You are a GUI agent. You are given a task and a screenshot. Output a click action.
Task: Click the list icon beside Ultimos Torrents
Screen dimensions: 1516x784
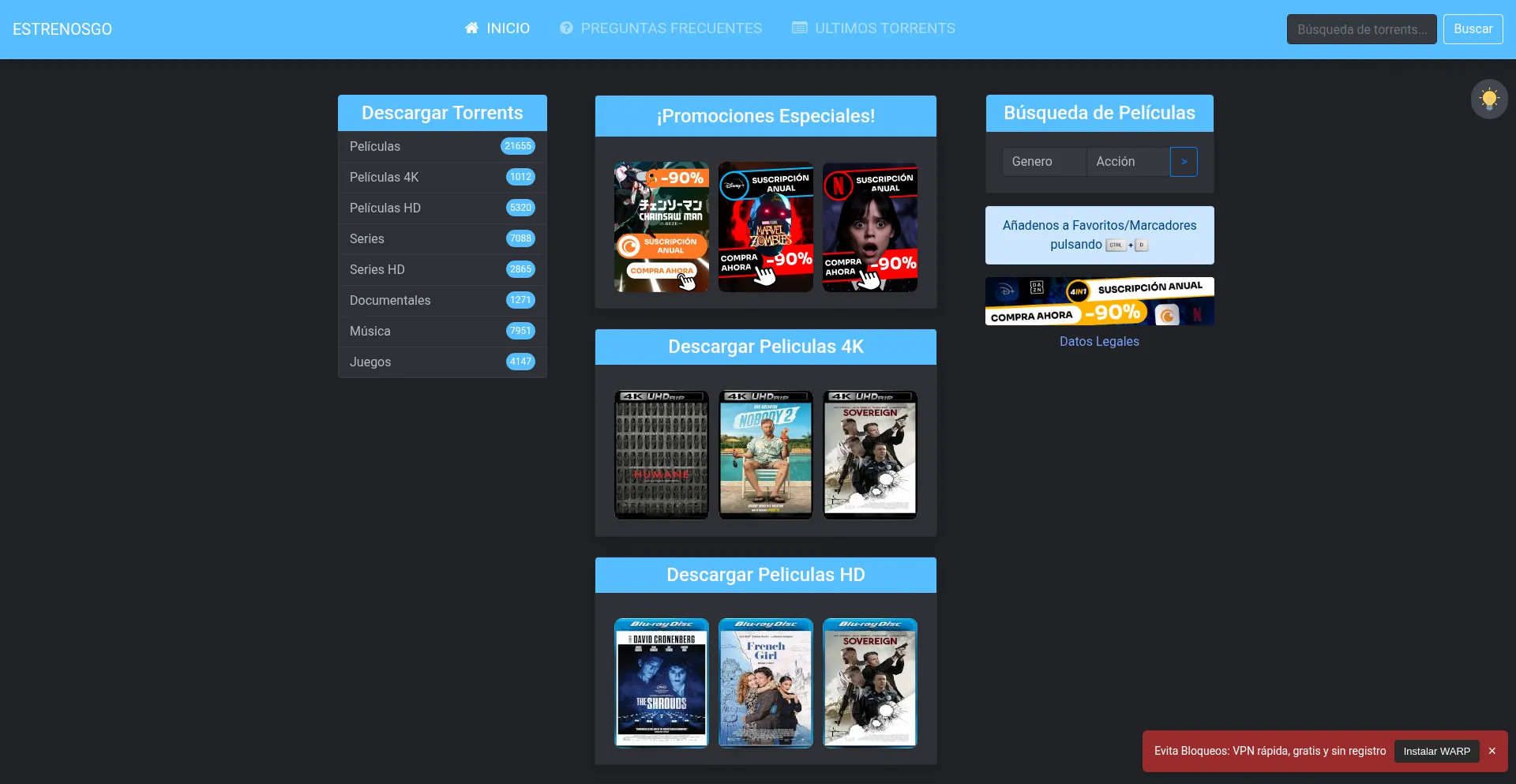799,28
